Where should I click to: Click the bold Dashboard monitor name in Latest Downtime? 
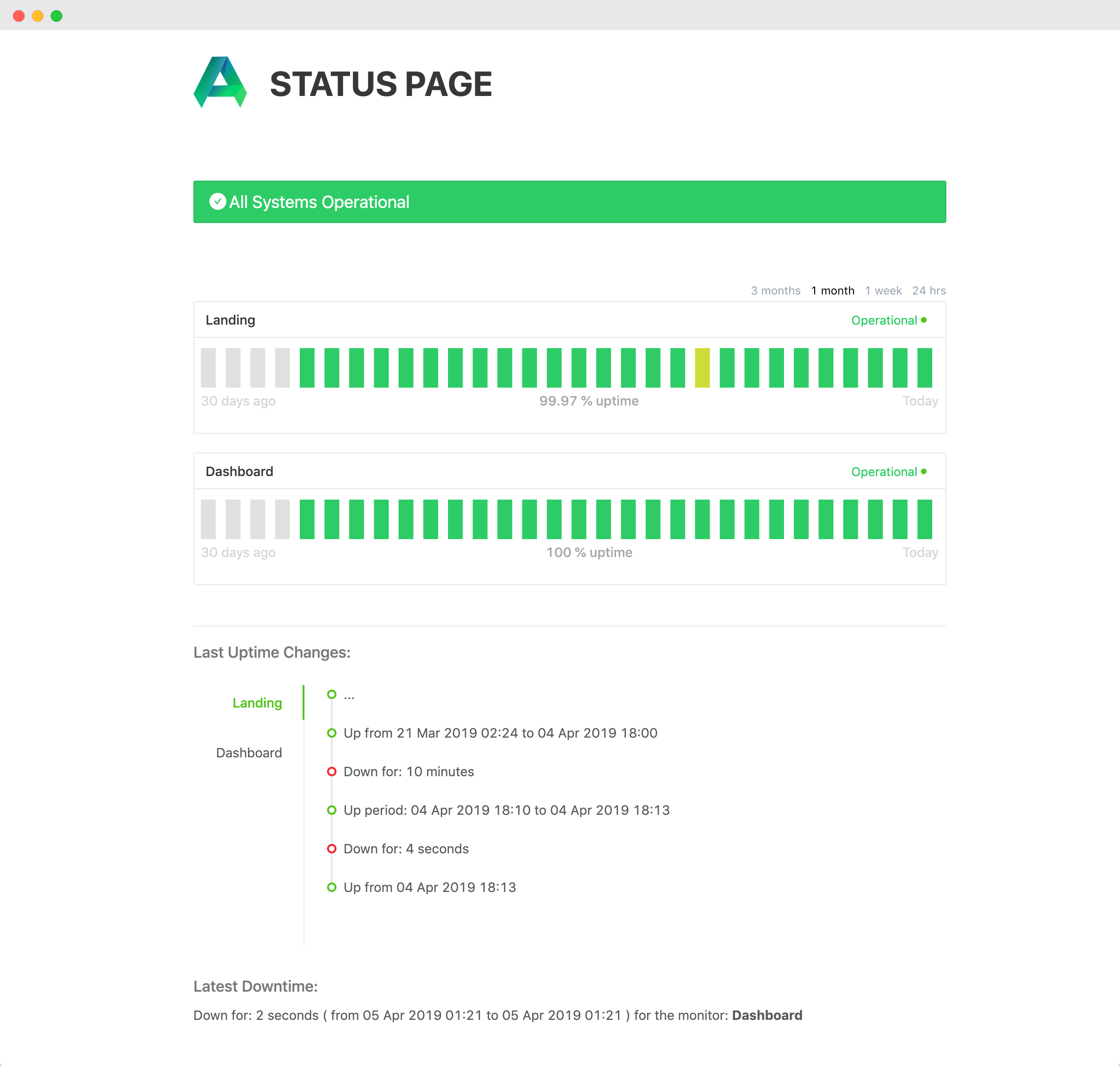pyautogui.click(x=767, y=1015)
